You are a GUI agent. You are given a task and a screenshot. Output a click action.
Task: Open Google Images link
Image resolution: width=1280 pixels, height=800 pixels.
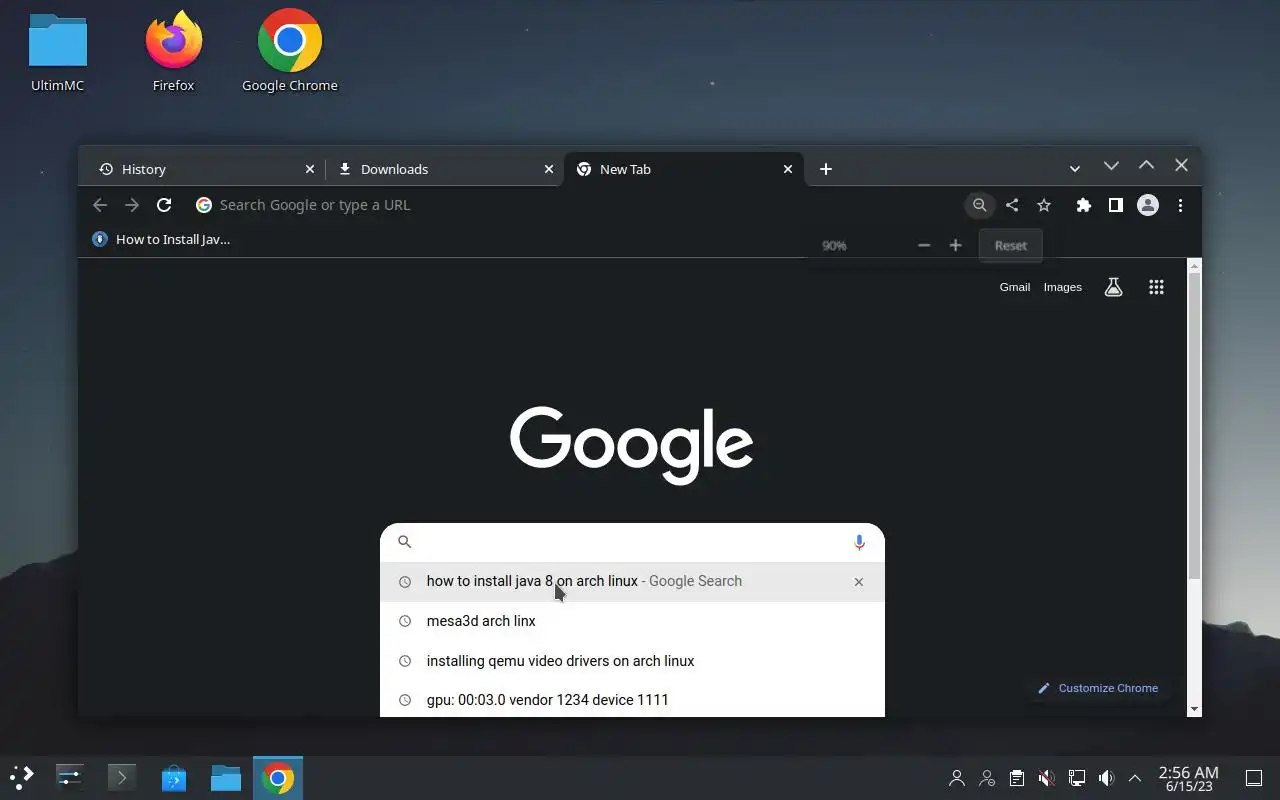pos(1062,287)
